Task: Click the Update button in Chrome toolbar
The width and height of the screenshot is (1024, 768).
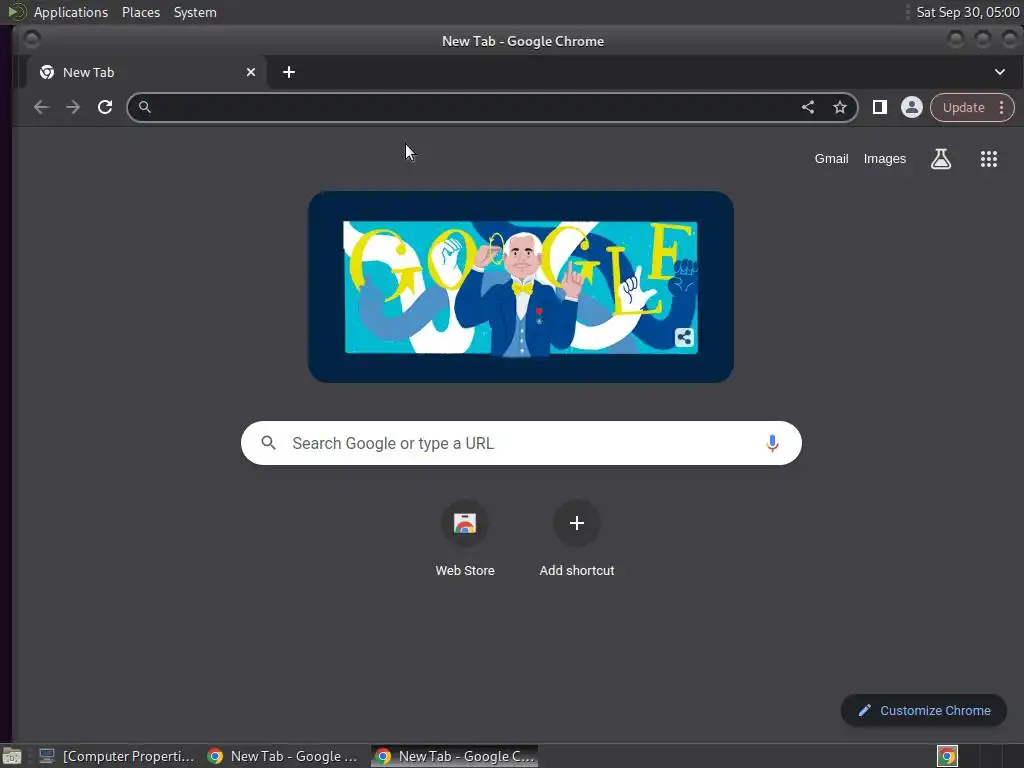Action: (x=963, y=108)
